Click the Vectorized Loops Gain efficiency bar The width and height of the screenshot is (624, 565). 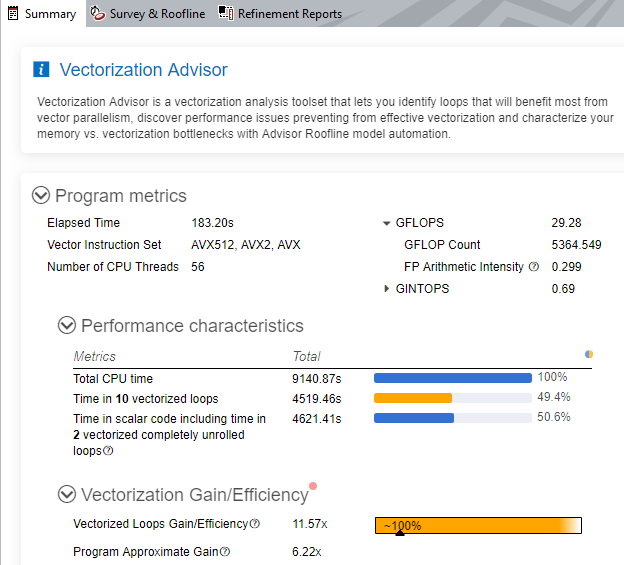pos(478,525)
